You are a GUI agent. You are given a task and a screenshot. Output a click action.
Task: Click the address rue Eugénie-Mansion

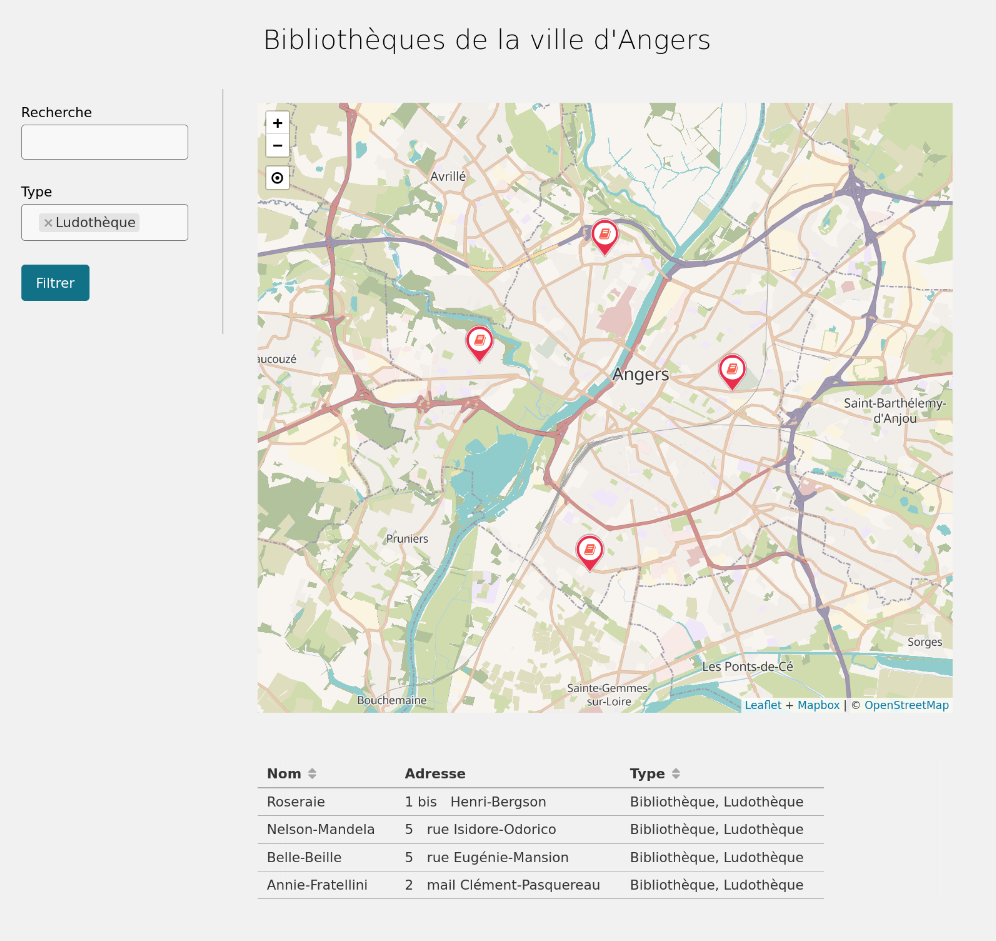pos(497,857)
